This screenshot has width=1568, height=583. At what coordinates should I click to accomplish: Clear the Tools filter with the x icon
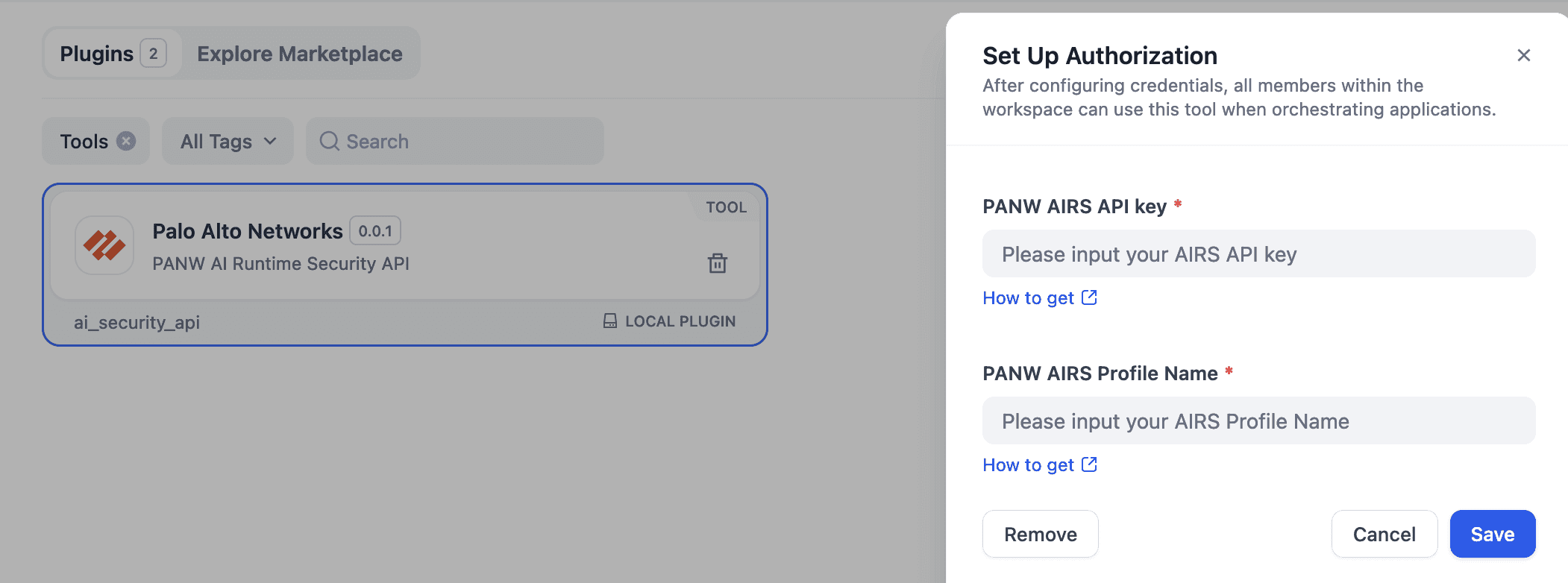coord(126,141)
